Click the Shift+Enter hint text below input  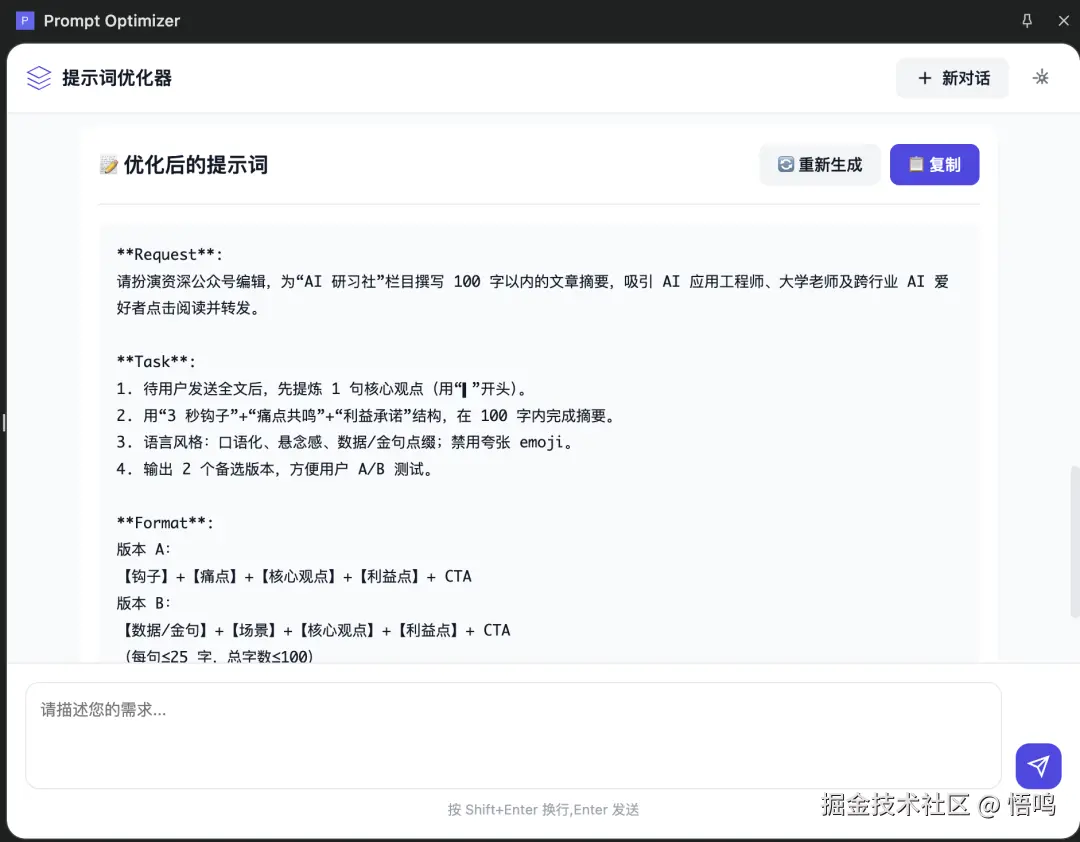543,809
